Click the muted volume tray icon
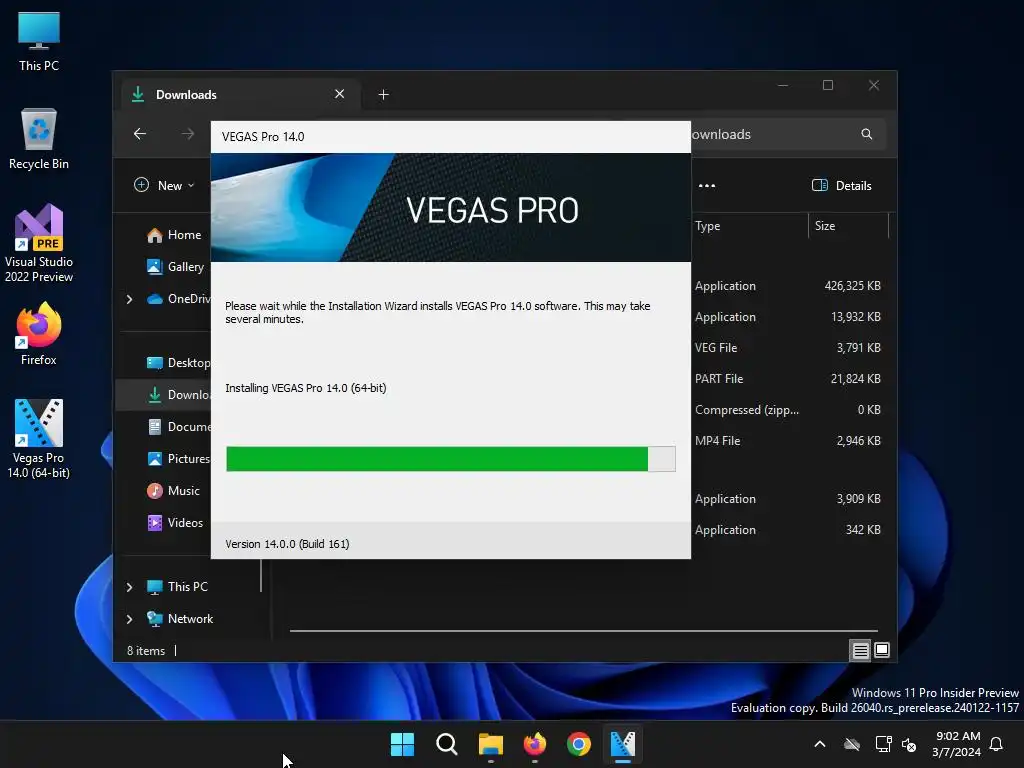 (x=909, y=744)
